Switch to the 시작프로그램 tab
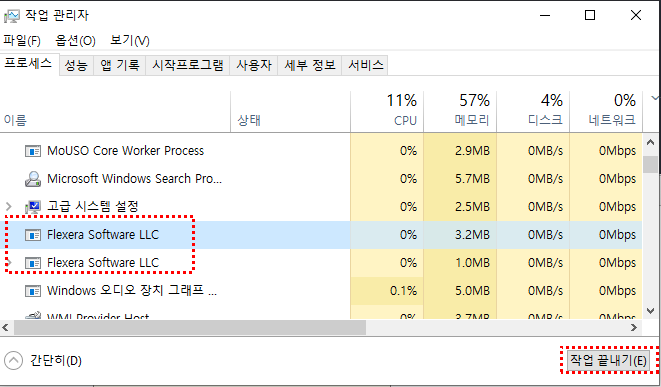The height and width of the screenshot is (387, 661). 188,65
